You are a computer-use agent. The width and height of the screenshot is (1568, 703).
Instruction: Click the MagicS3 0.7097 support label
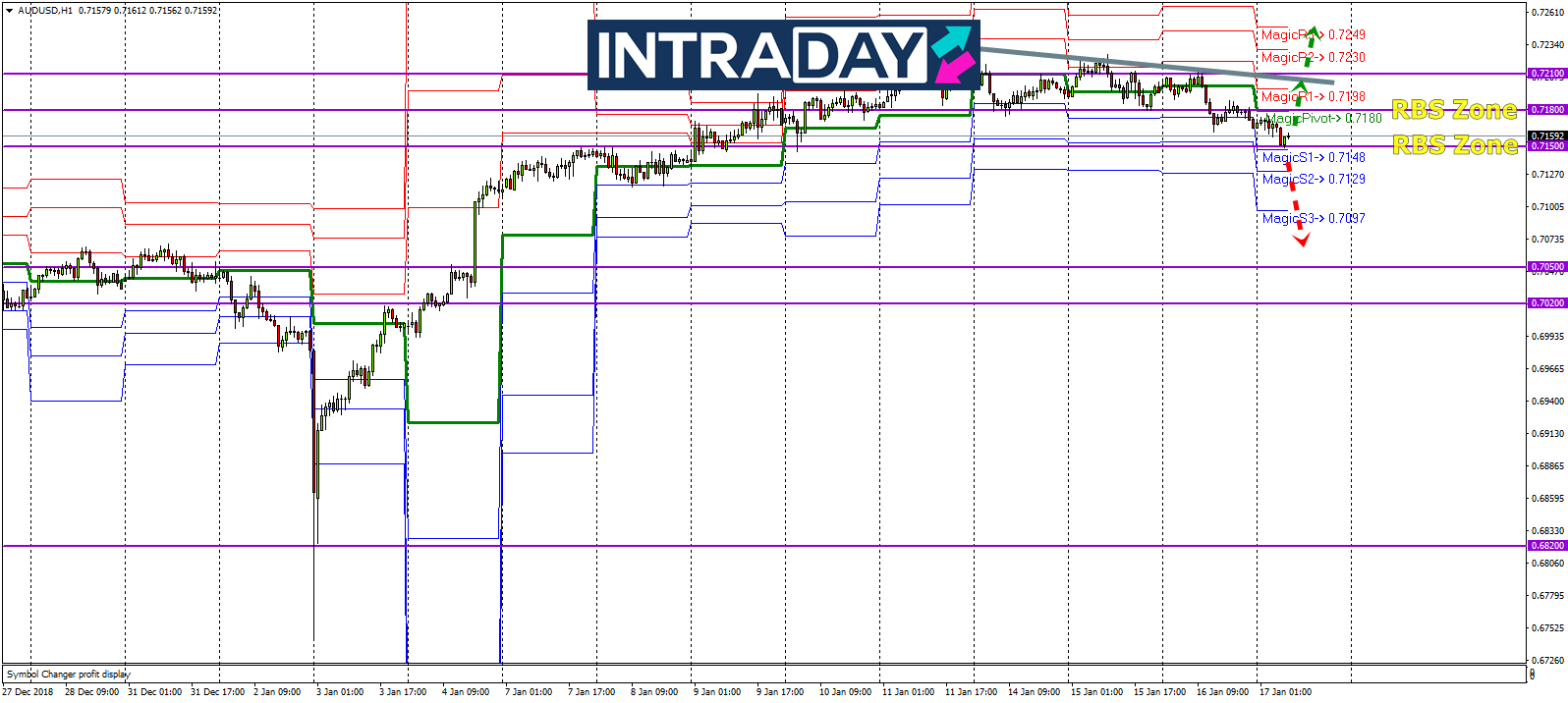[1314, 219]
